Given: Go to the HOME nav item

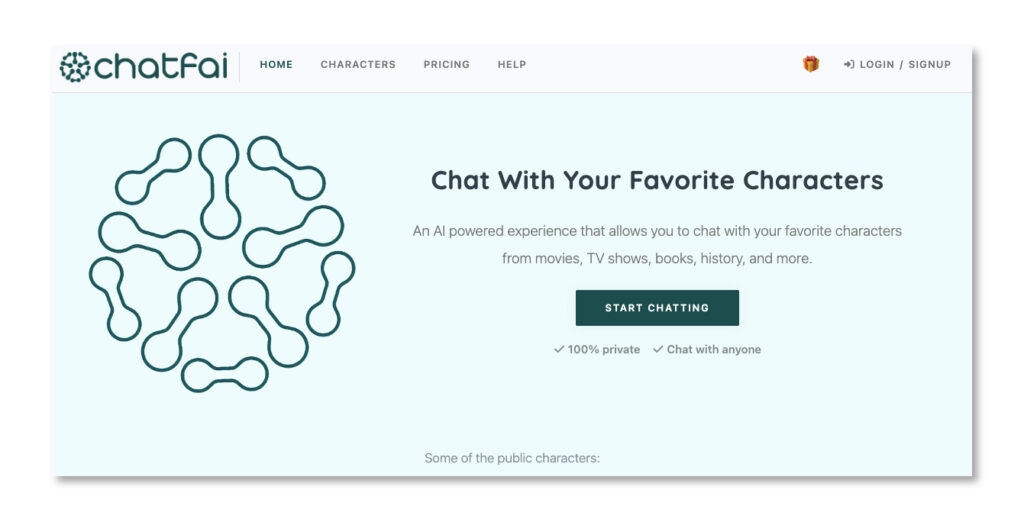Looking at the screenshot, I should (276, 65).
